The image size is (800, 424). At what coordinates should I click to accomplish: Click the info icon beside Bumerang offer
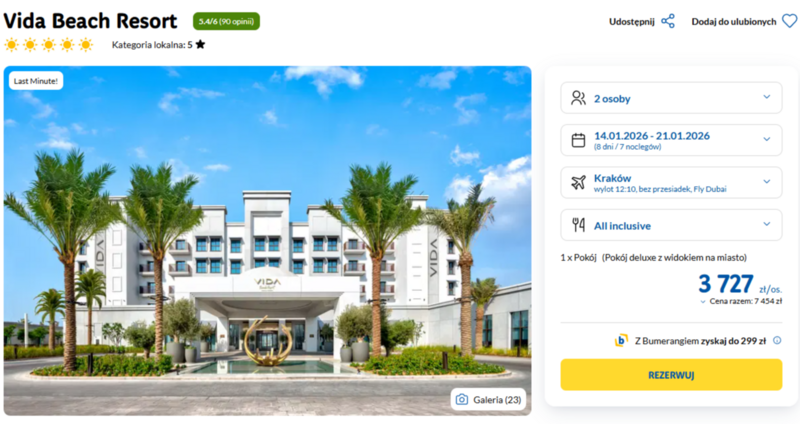pyautogui.click(x=777, y=340)
